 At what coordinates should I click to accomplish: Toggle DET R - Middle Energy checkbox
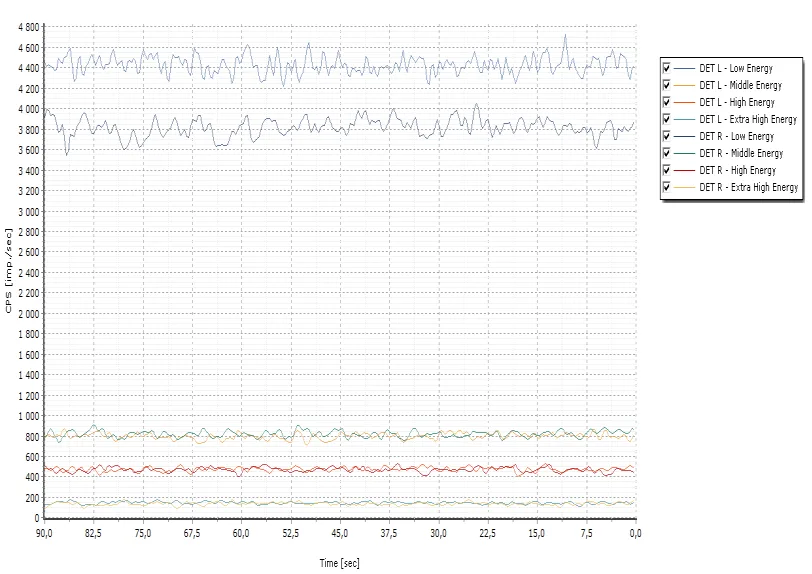[x=666, y=153]
